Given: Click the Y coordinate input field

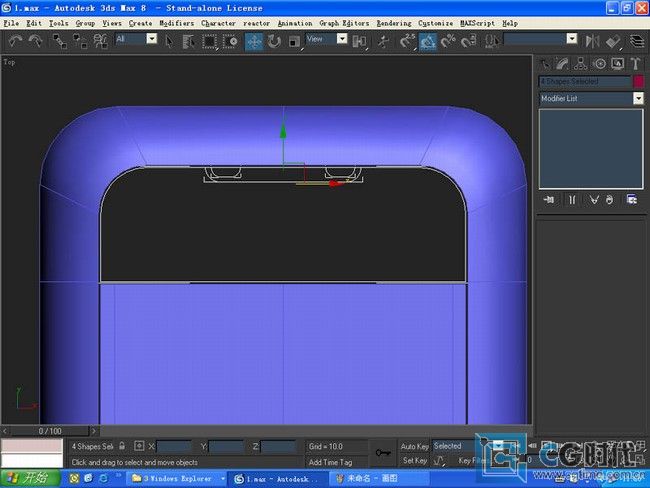Looking at the screenshot, I should [x=226, y=447].
